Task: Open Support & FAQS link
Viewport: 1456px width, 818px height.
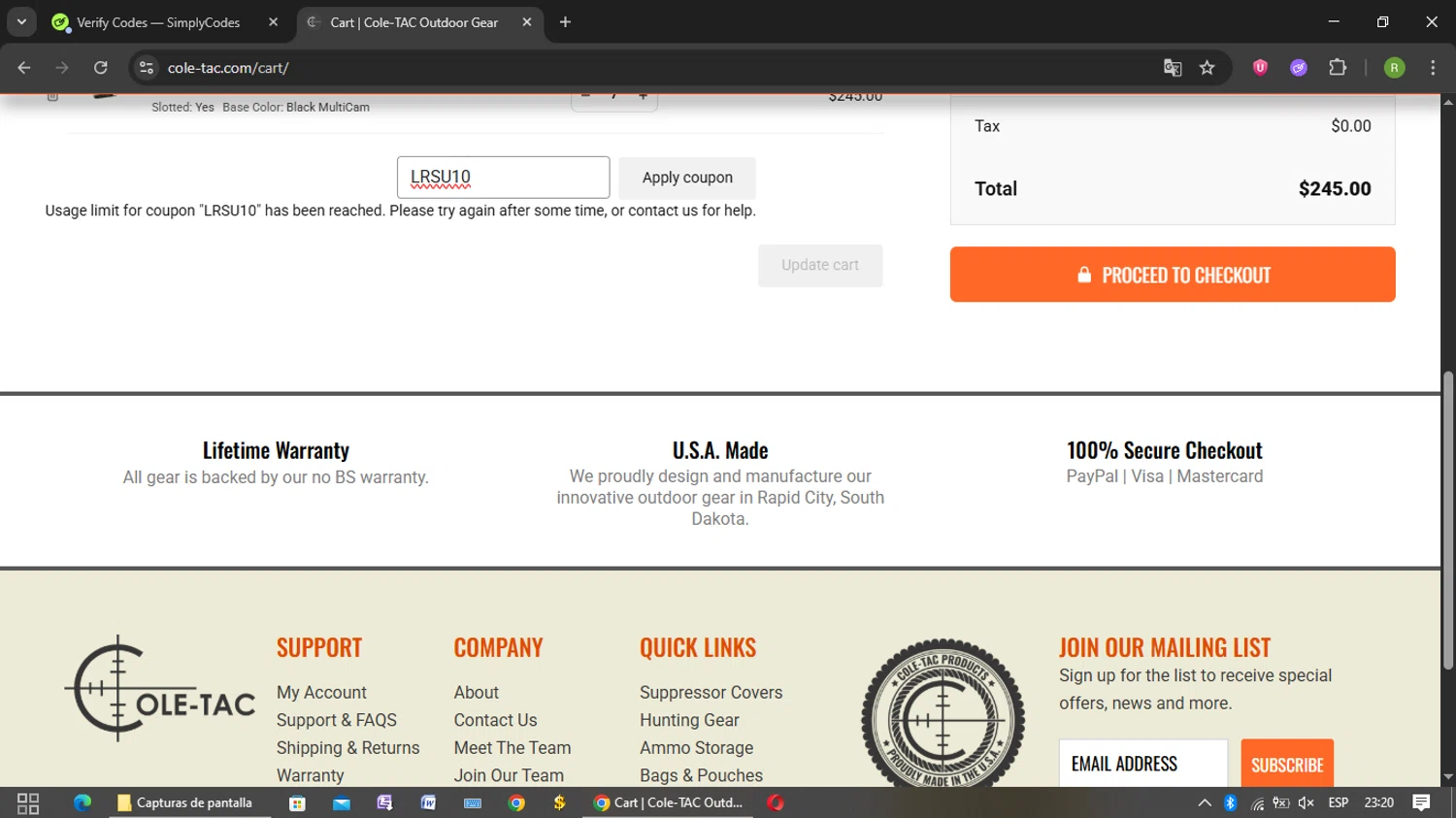Action: [x=337, y=720]
